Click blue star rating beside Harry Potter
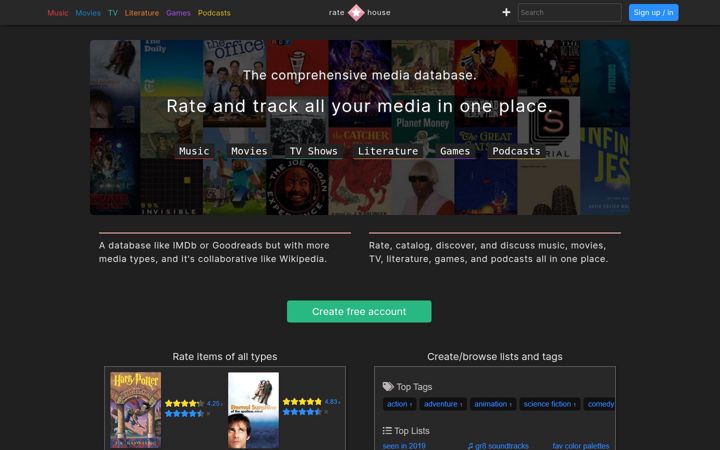The width and height of the screenshot is (720, 450). (x=185, y=413)
